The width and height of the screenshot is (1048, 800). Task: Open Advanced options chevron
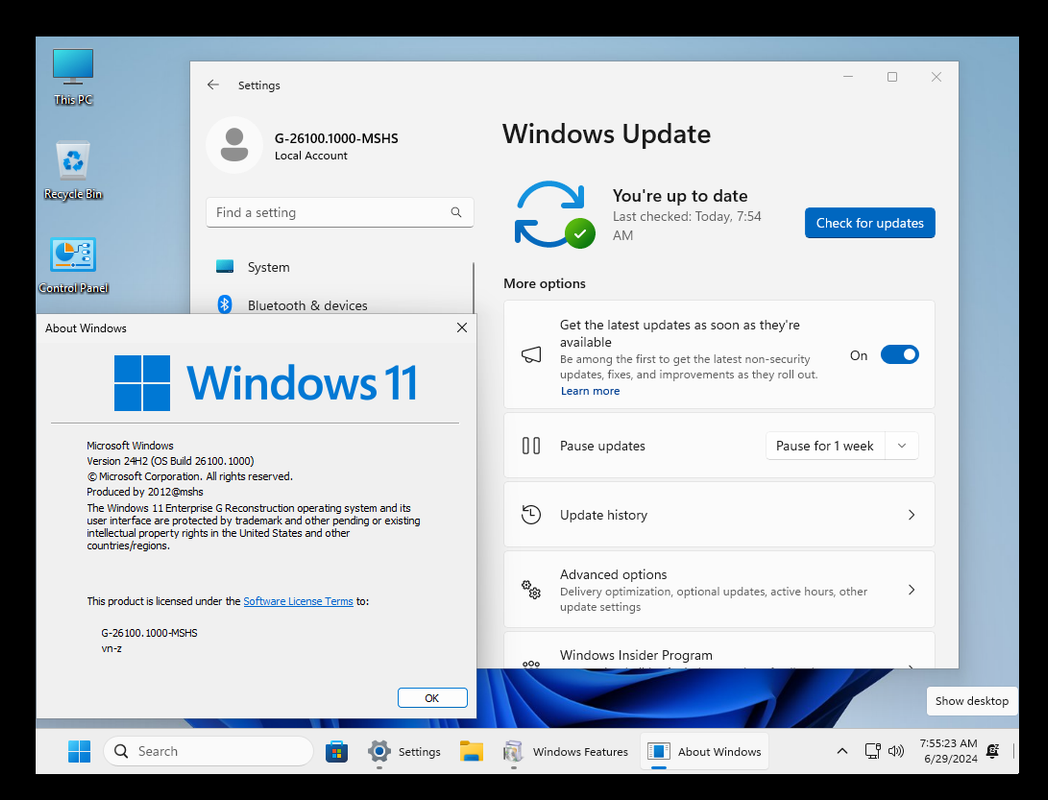(x=912, y=589)
